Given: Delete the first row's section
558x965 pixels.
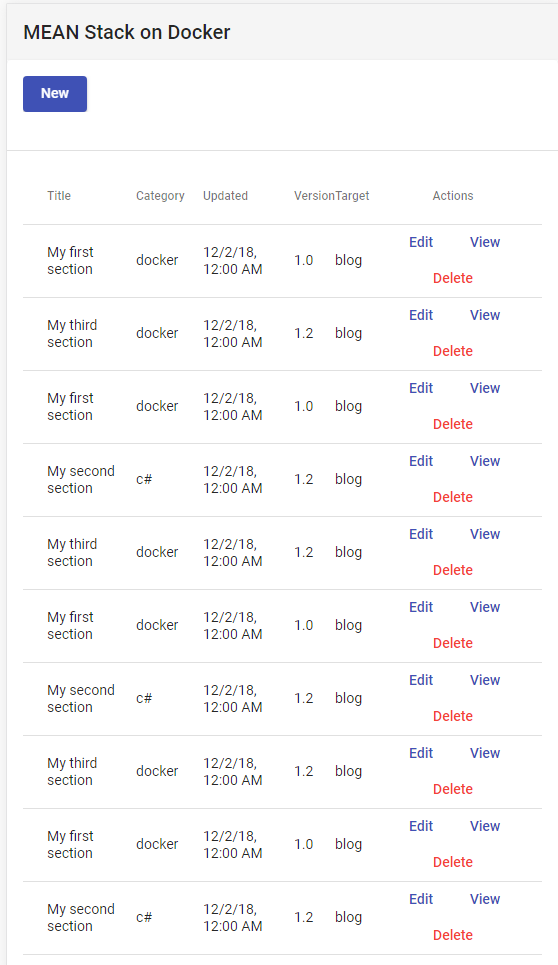Looking at the screenshot, I should [x=453, y=278].
